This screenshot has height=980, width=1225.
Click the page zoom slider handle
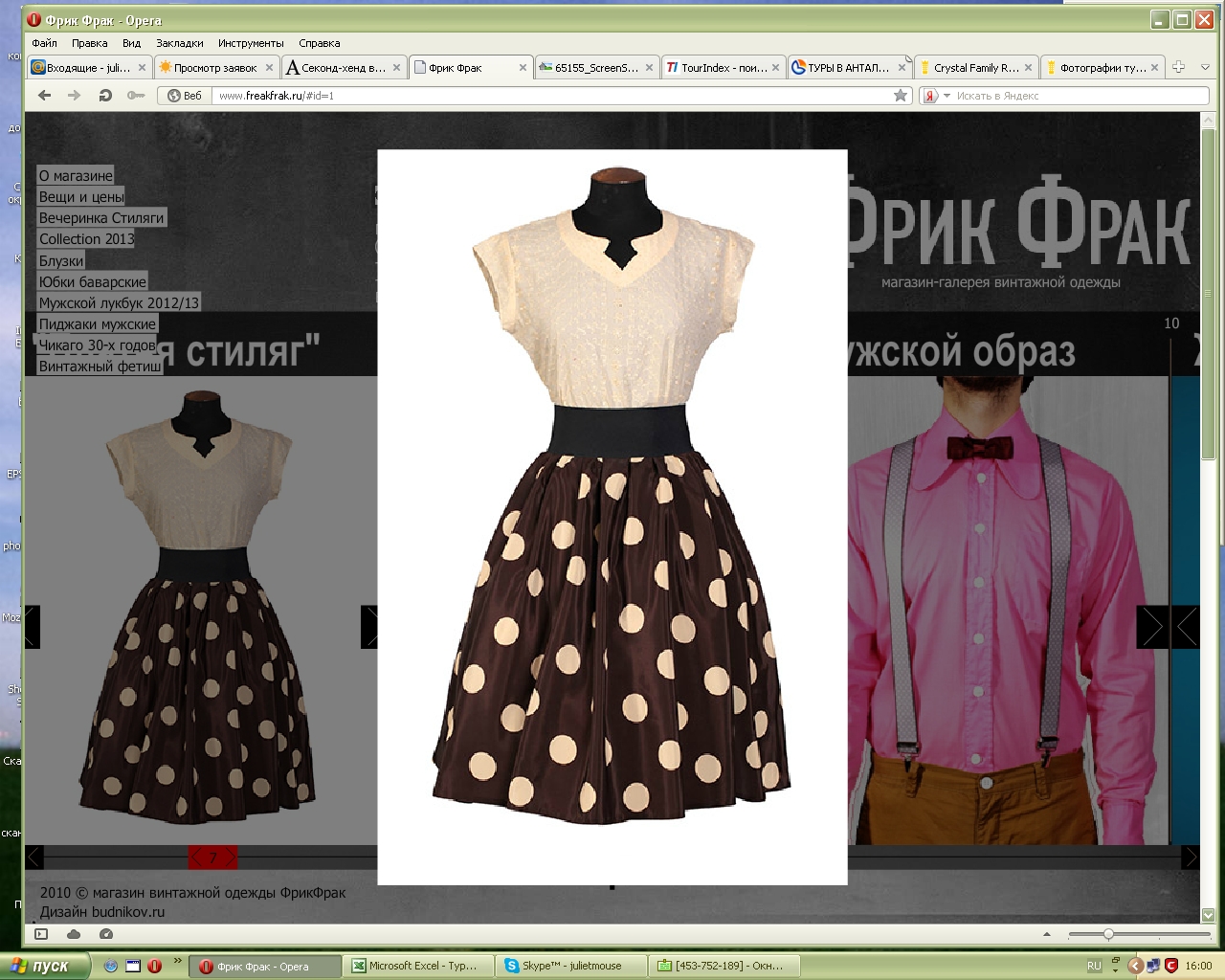click(x=1108, y=934)
